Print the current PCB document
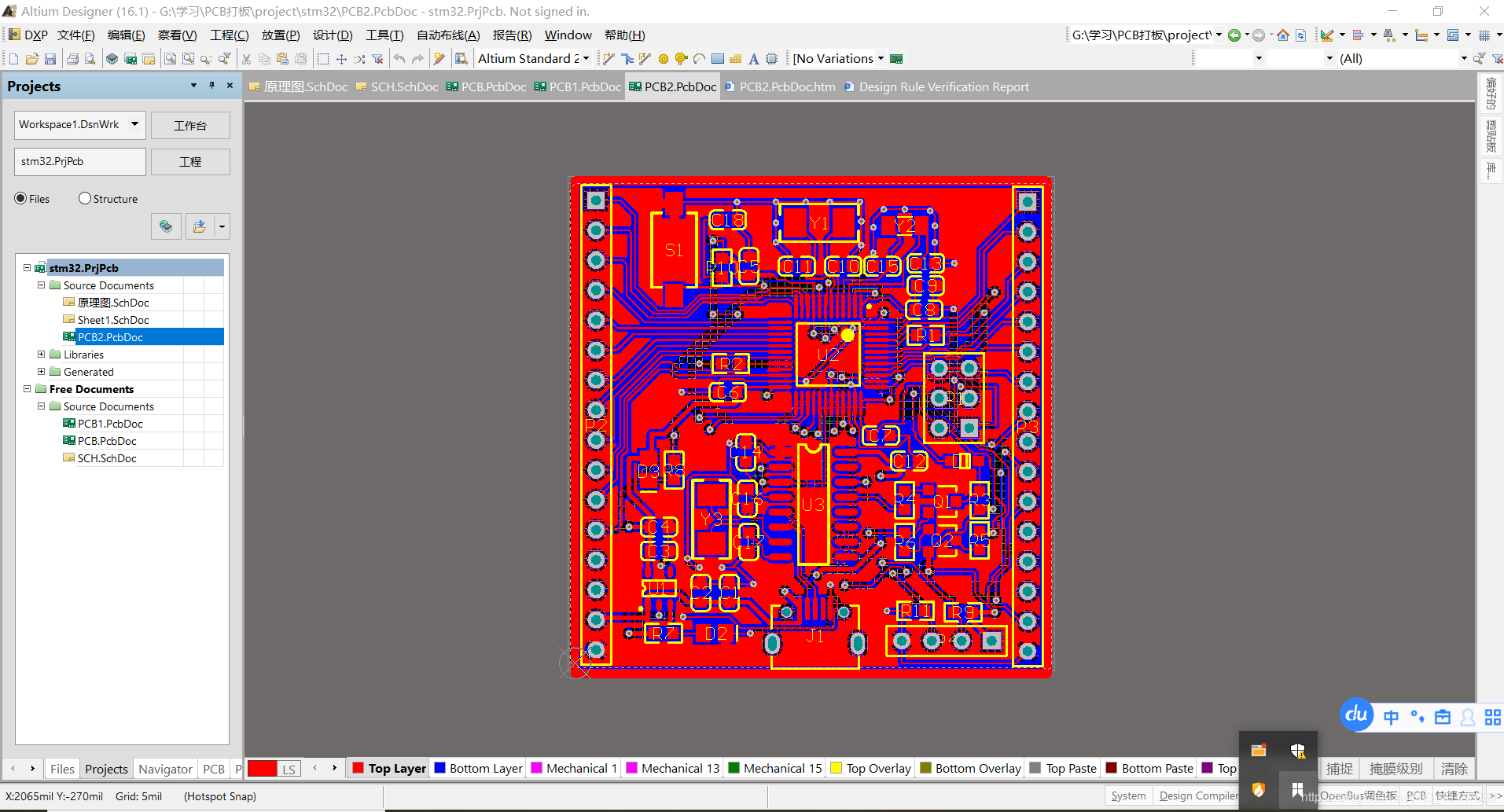 coord(72,59)
